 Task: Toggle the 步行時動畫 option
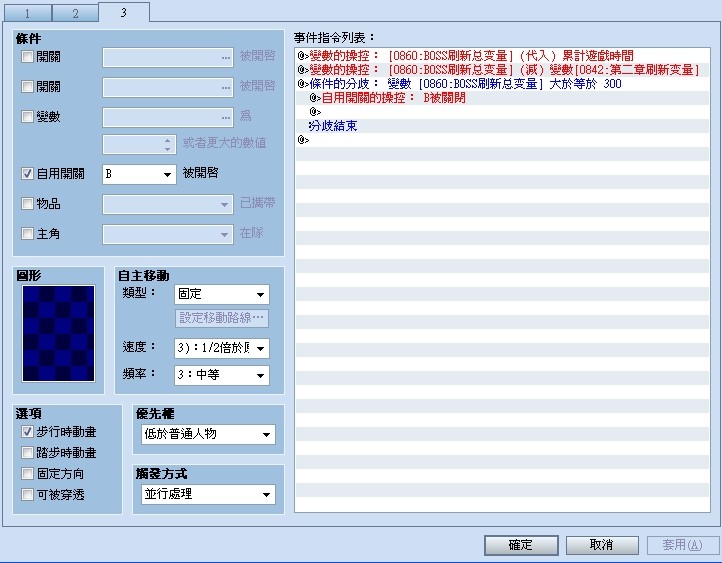[x=27, y=432]
